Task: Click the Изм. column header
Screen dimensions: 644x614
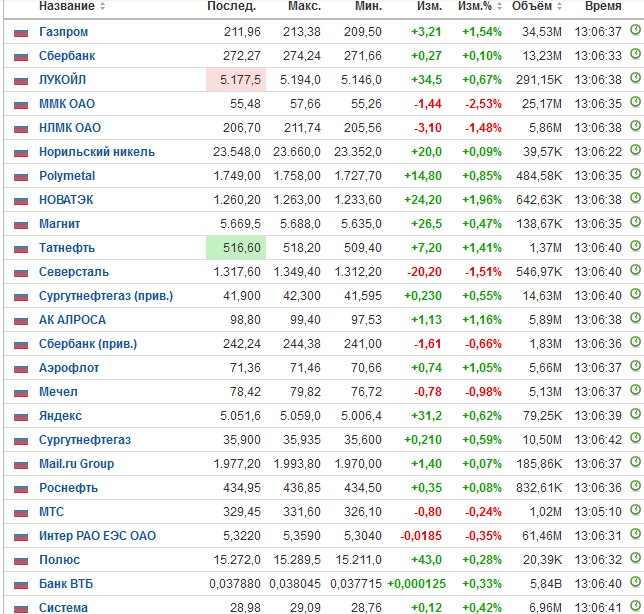Action: (x=429, y=6)
